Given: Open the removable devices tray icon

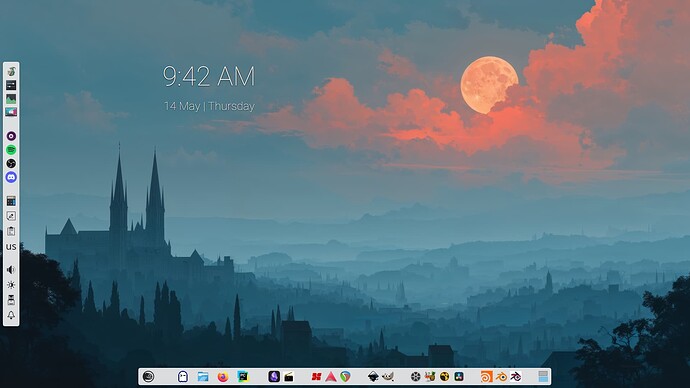Looking at the screenshot, I should pyautogui.click(x=11, y=300).
